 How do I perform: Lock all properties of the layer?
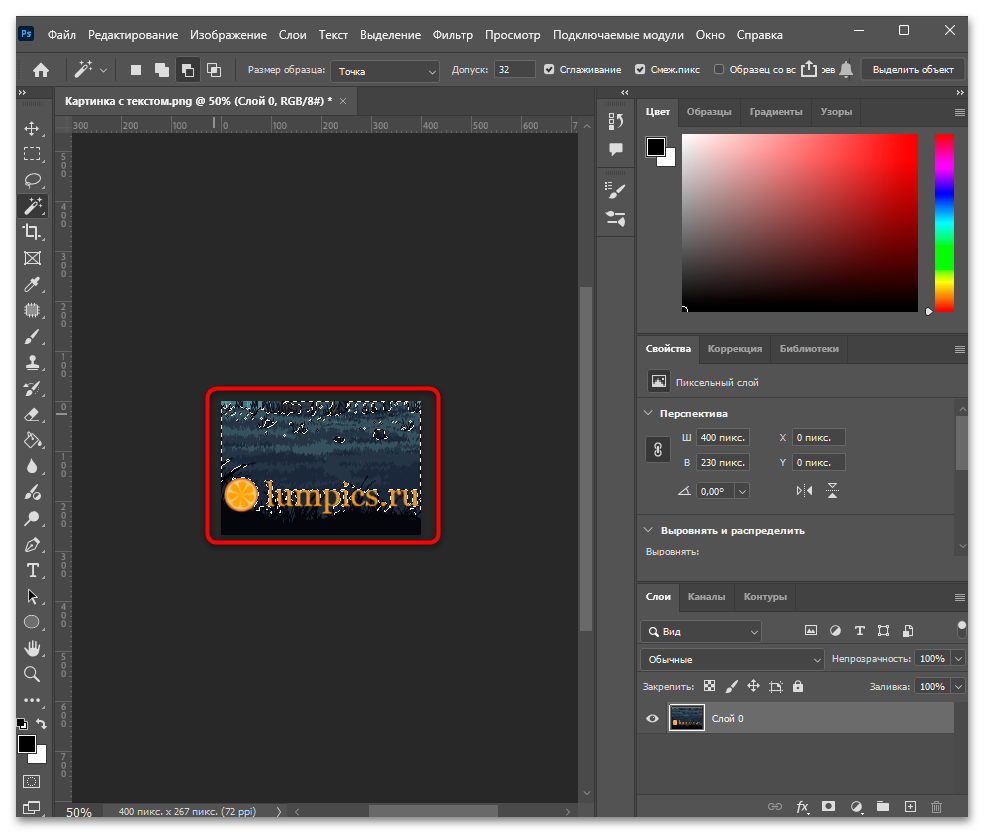pos(798,687)
